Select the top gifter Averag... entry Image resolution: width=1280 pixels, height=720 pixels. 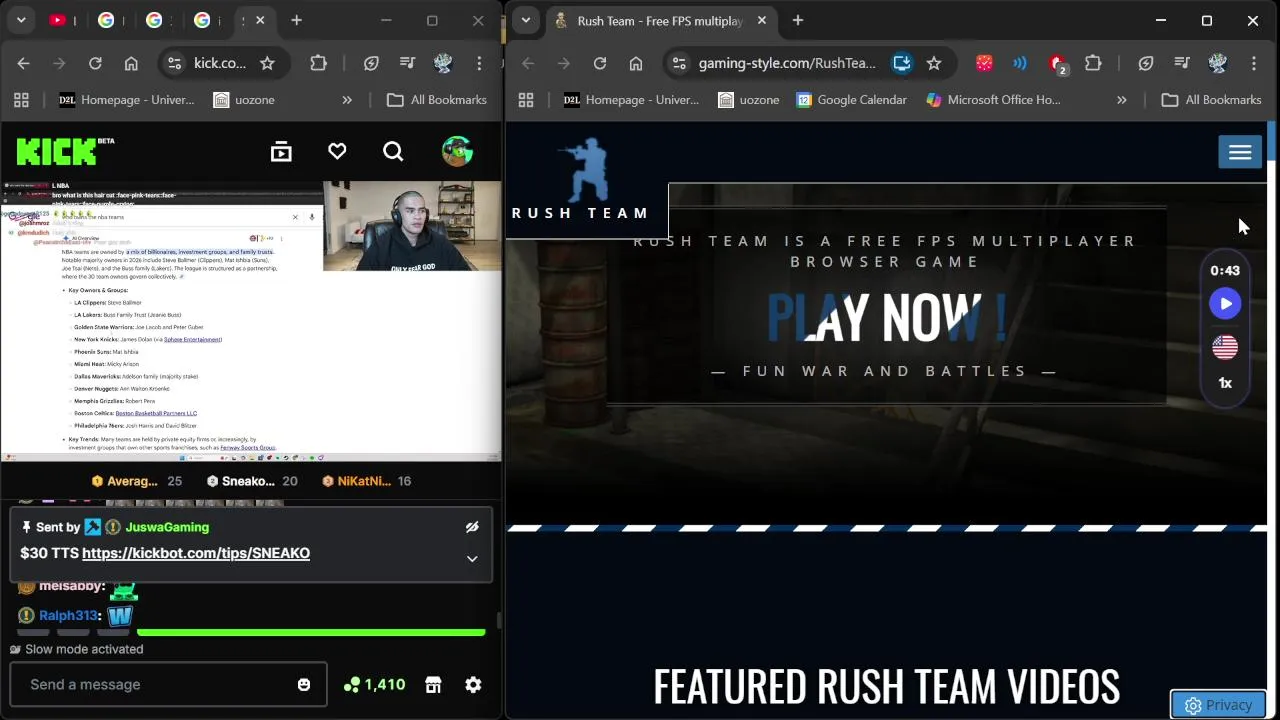[x=137, y=481]
